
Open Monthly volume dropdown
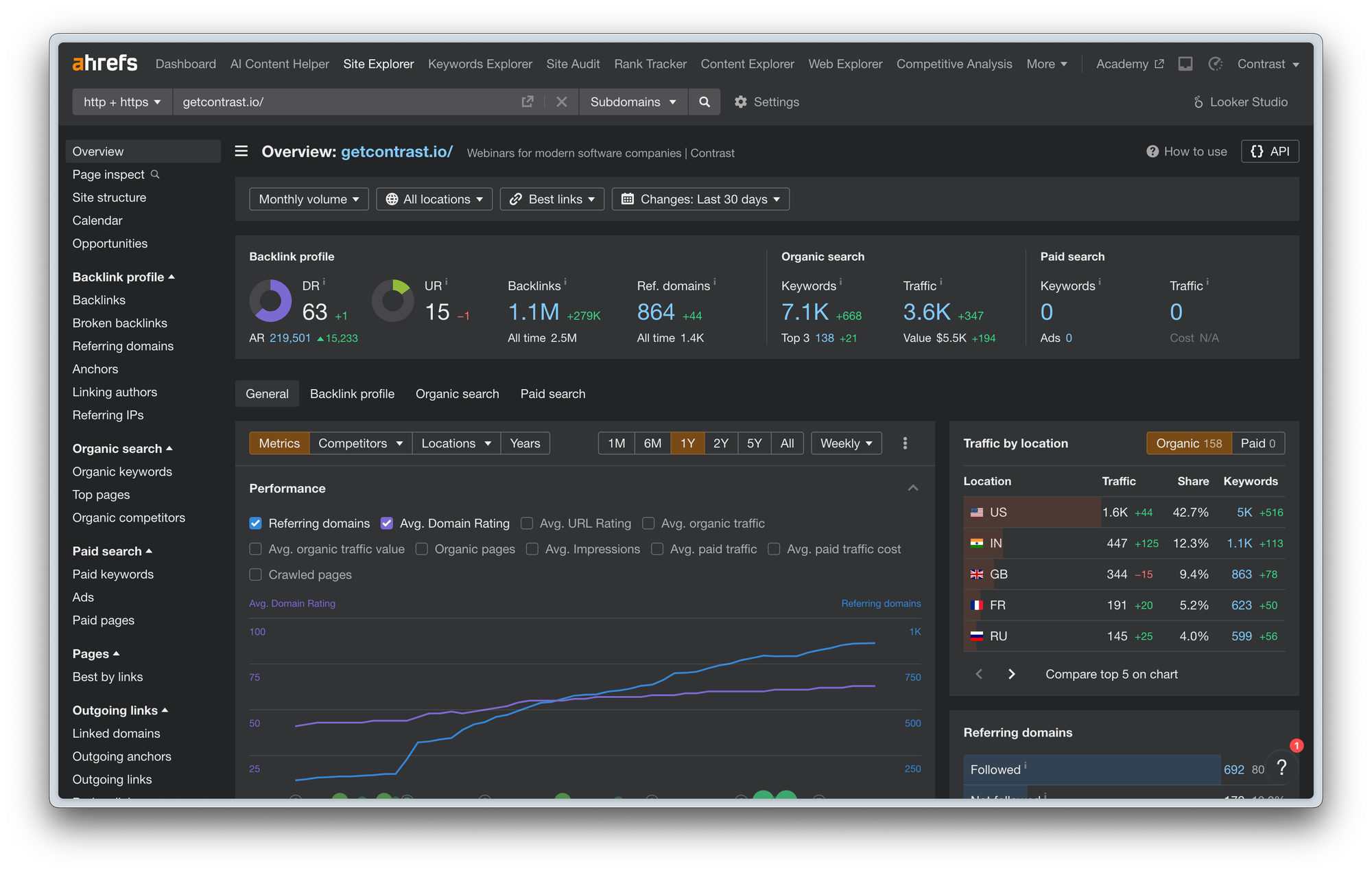tap(309, 199)
